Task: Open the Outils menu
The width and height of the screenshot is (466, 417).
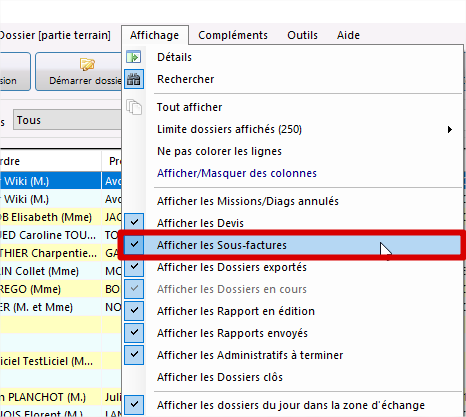Action: [x=302, y=35]
